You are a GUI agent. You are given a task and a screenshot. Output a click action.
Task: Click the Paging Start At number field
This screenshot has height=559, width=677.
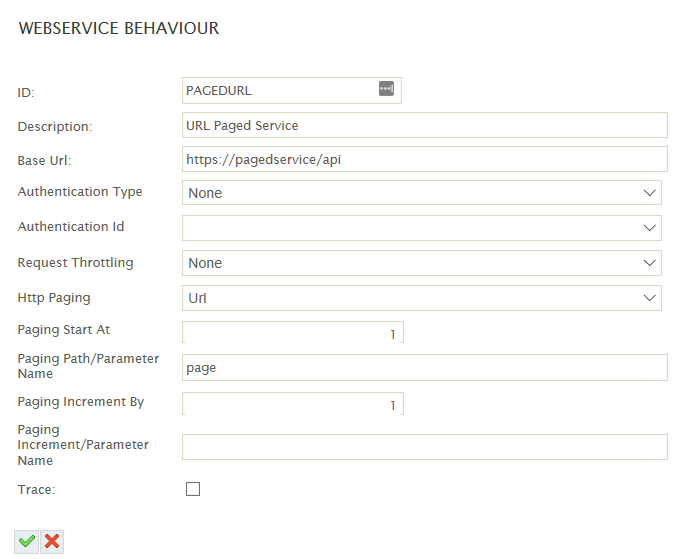click(x=293, y=332)
